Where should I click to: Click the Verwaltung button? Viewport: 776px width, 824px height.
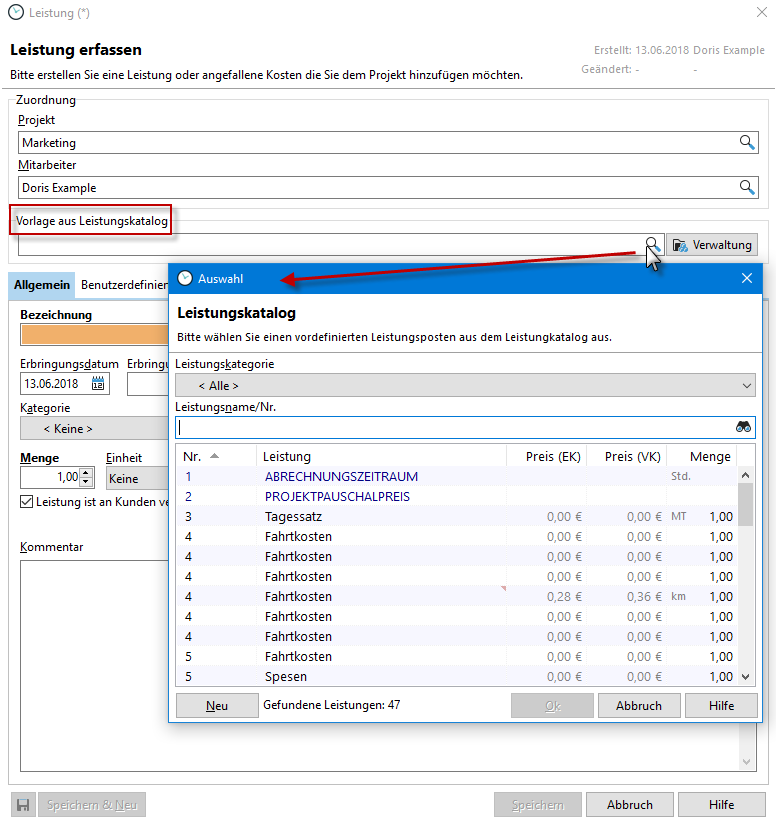click(711, 245)
